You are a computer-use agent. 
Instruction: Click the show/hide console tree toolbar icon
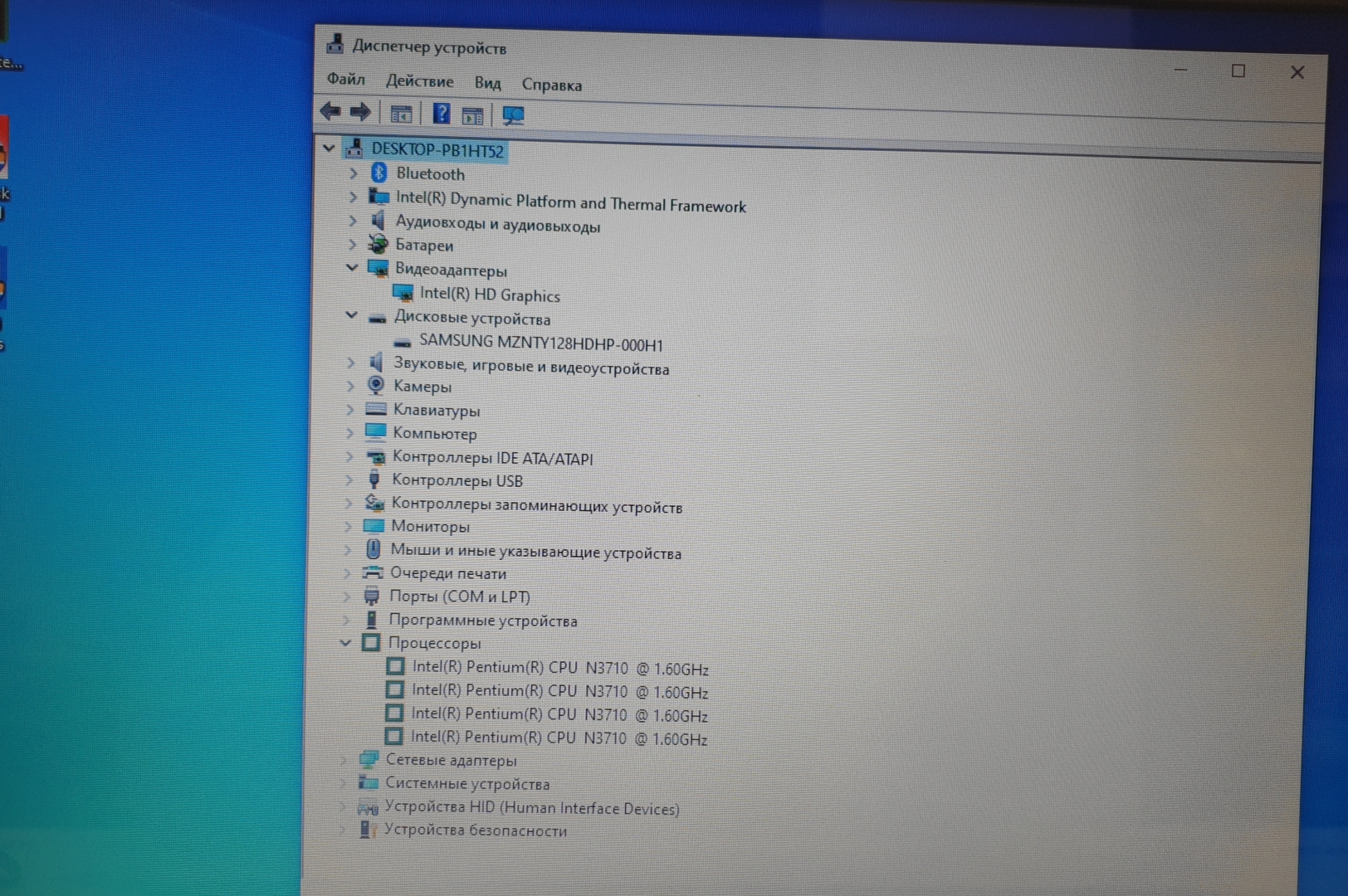[401, 114]
